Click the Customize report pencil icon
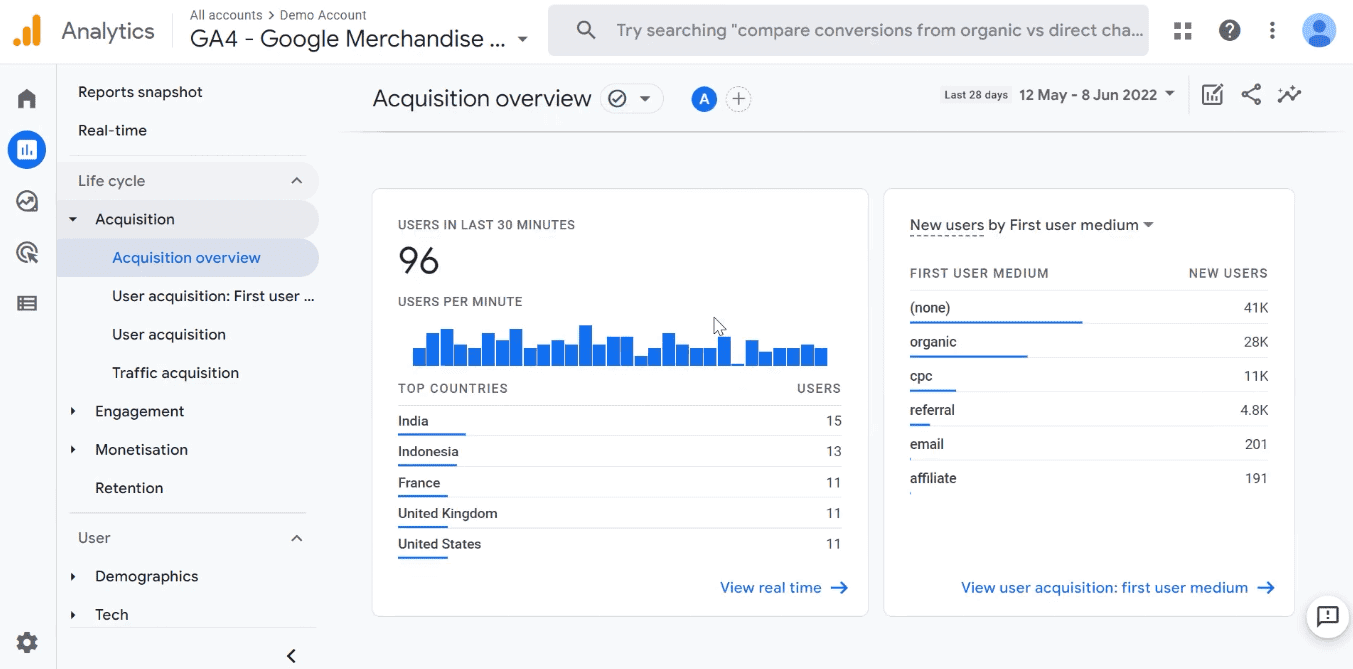 1212,95
